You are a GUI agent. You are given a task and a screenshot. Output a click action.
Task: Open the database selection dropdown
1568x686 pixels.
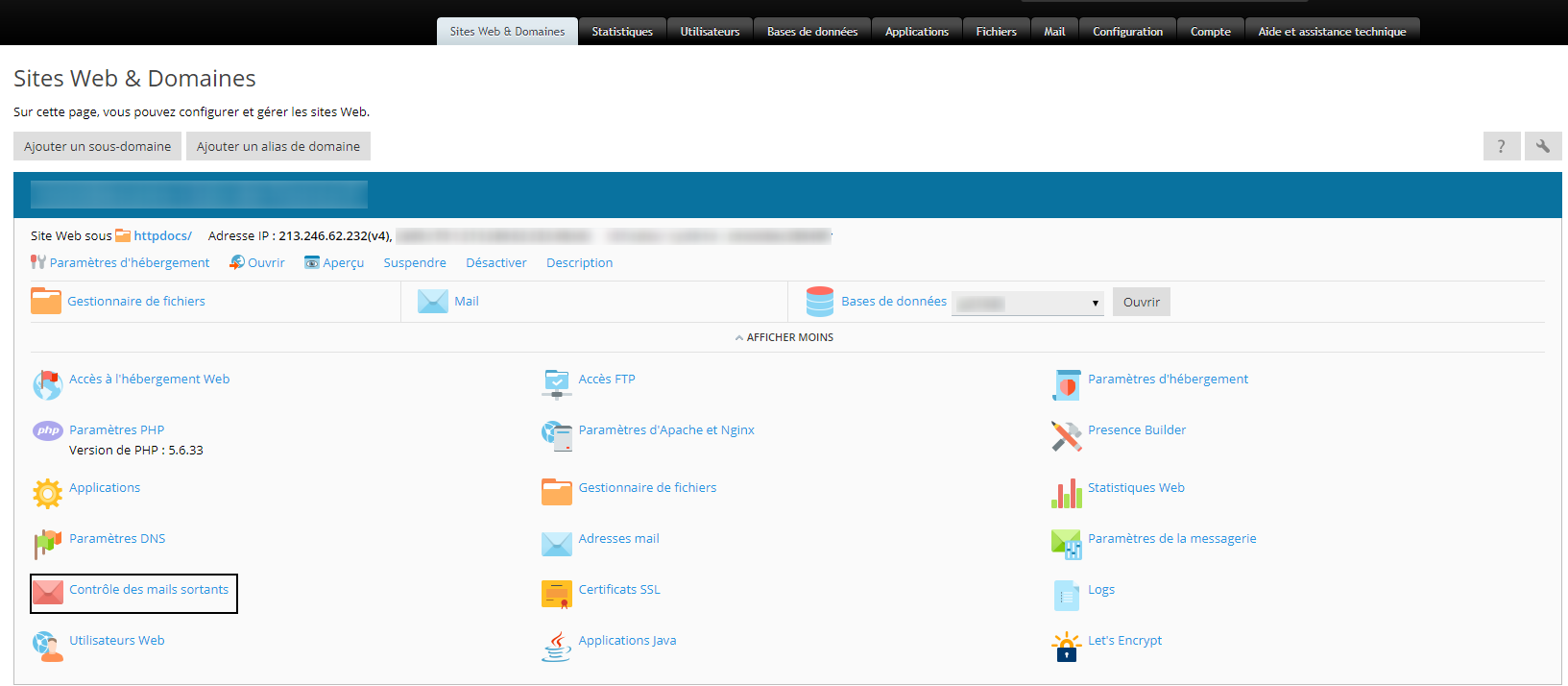tap(1027, 303)
